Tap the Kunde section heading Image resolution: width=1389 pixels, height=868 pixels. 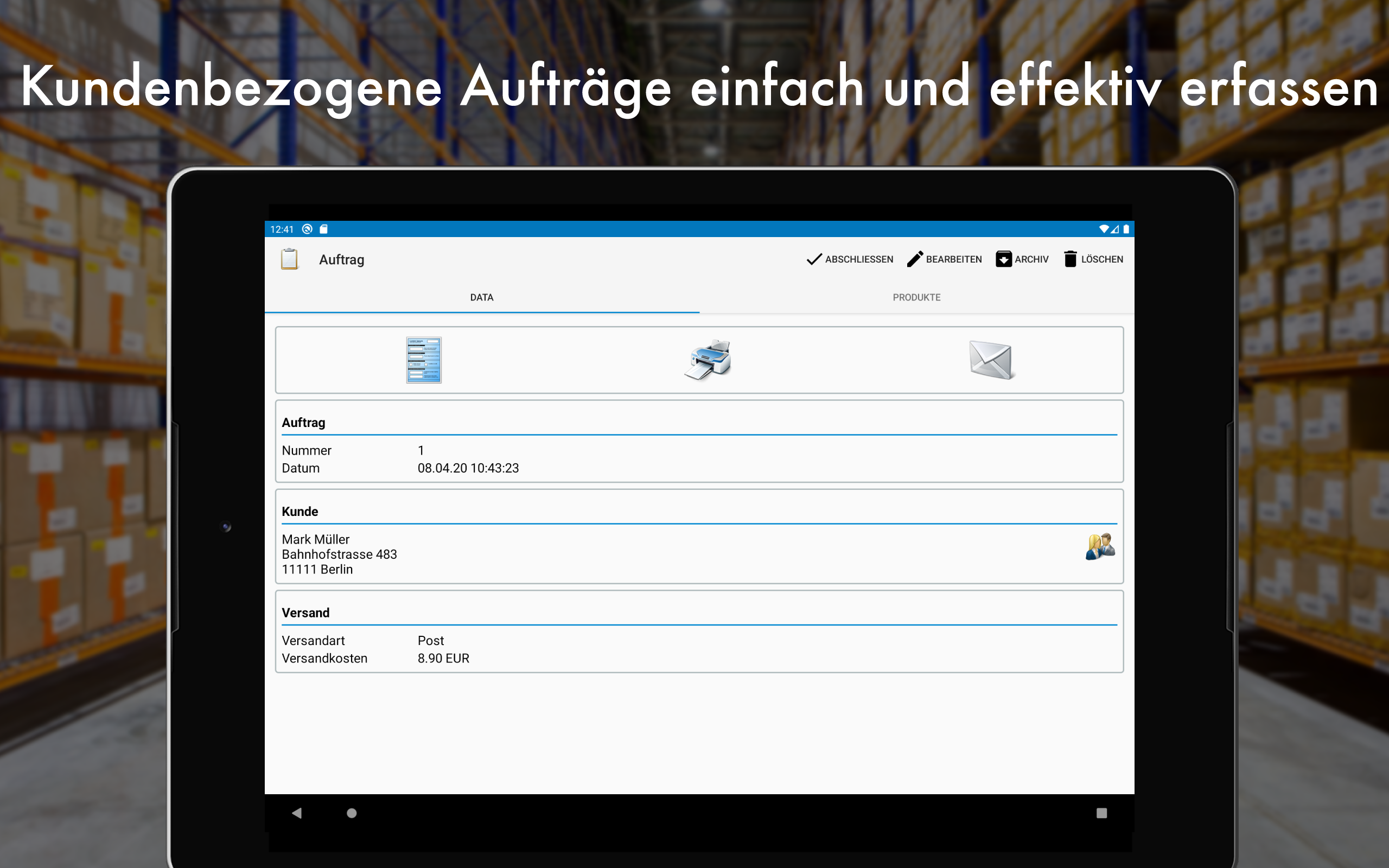click(300, 511)
